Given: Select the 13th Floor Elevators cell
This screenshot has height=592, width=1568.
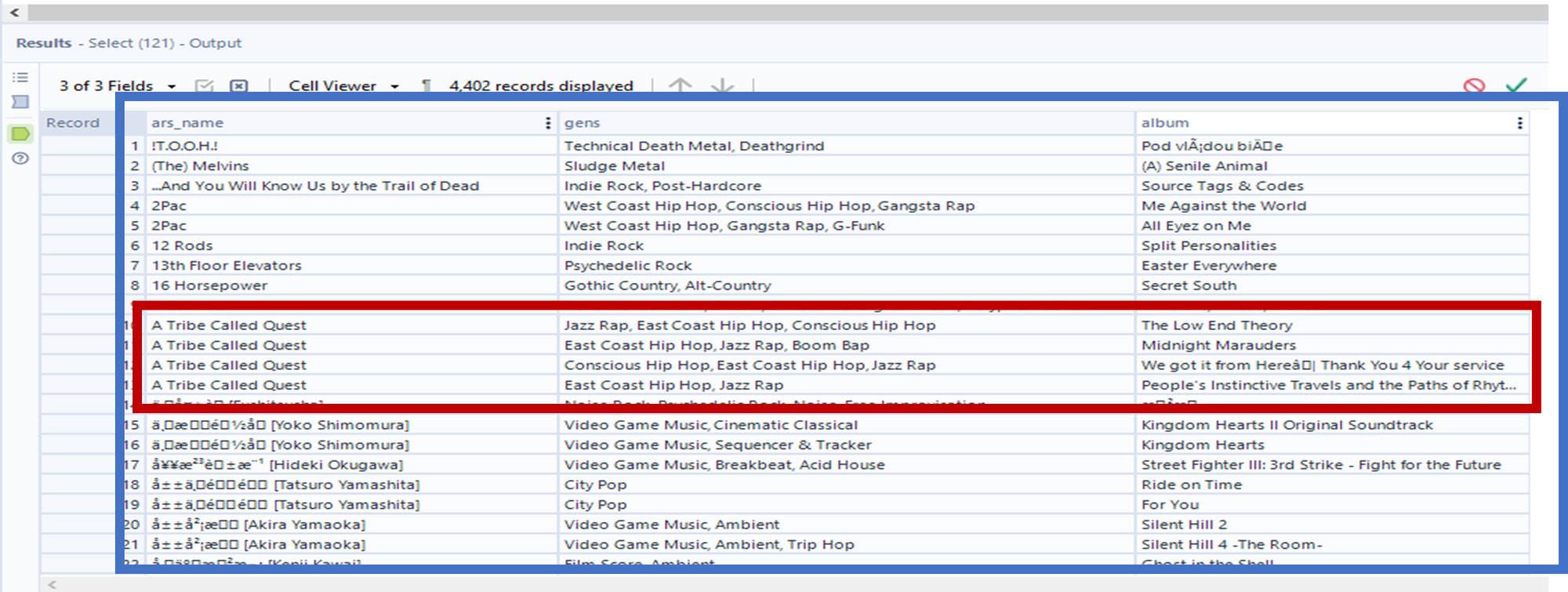Looking at the screenshot, I should [x=227, y=266].
